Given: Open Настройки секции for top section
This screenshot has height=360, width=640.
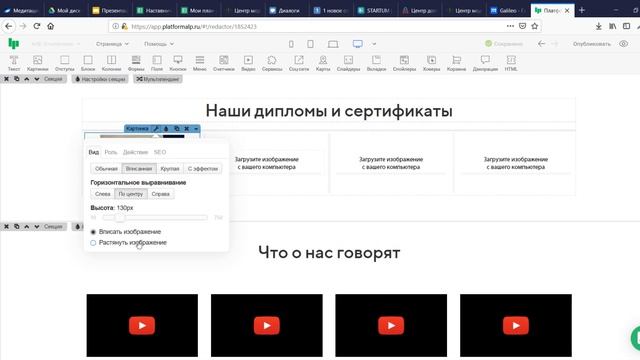Looking at the screenshot, I should click(100, 79).
